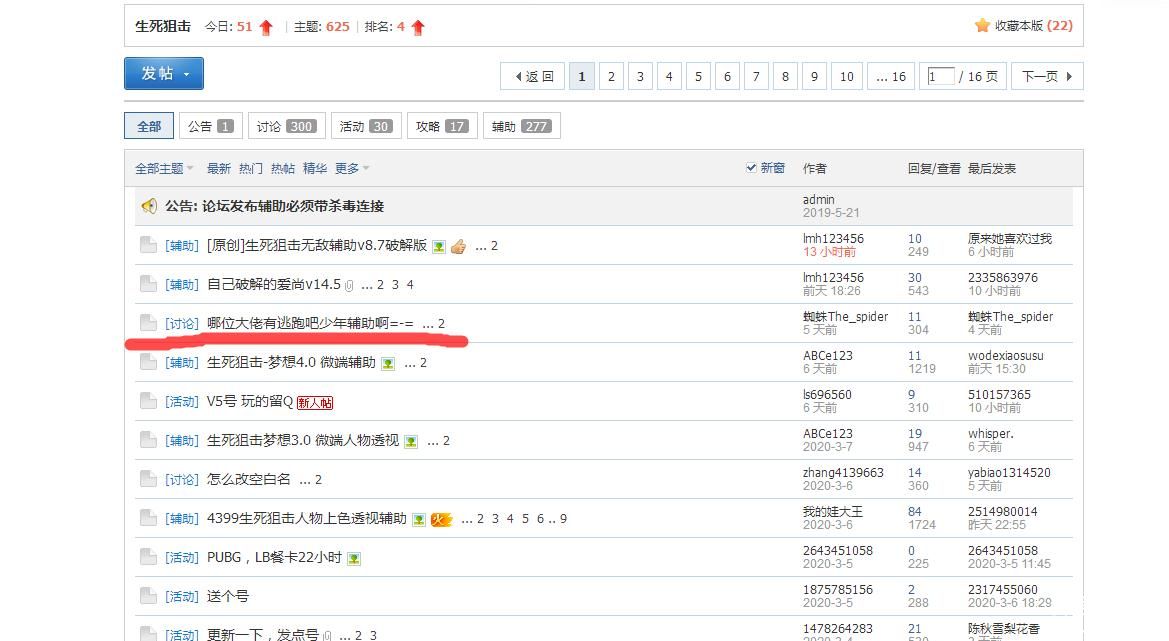Select the 讨论 300 category tab
Screen dimensions: 1169x641
pyautogui.click(x=287, y=126)
